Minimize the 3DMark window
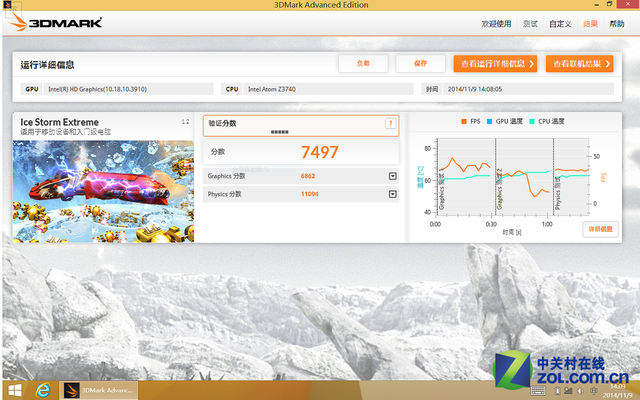 click(596, 4)
